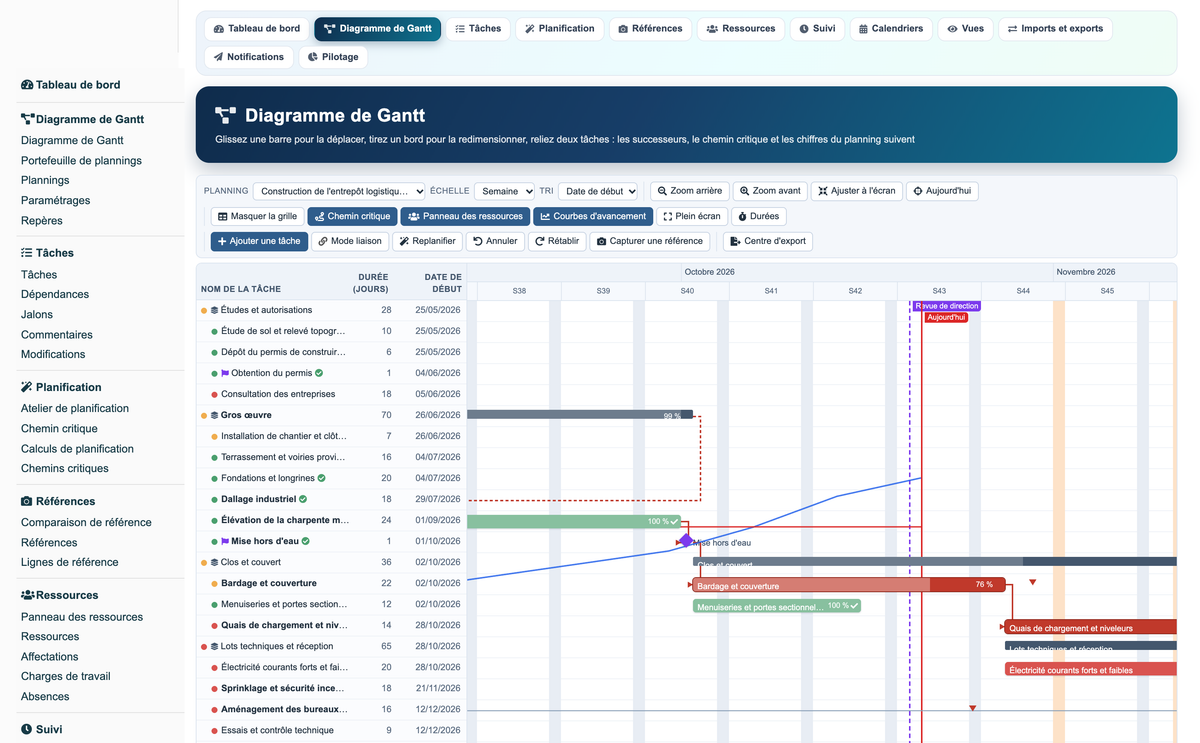The image size is (1200, 743).
Task: Open the Planning selection dropdown
Action: pos(339,191)
